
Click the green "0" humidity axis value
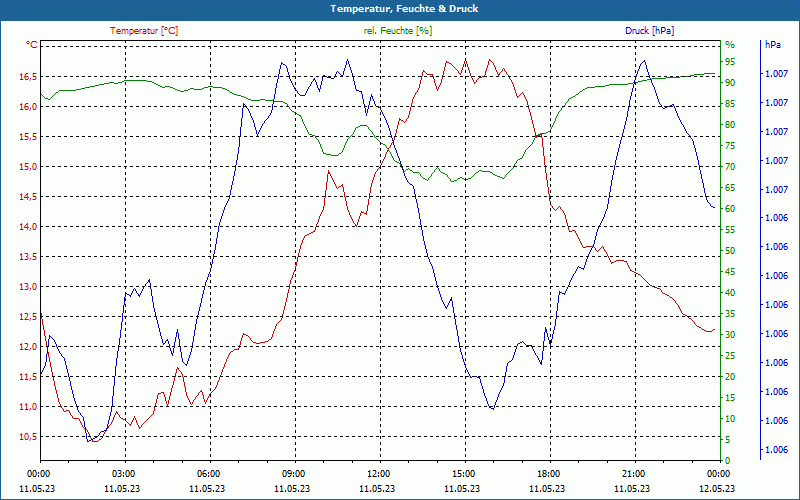click(x=728, y=461)
